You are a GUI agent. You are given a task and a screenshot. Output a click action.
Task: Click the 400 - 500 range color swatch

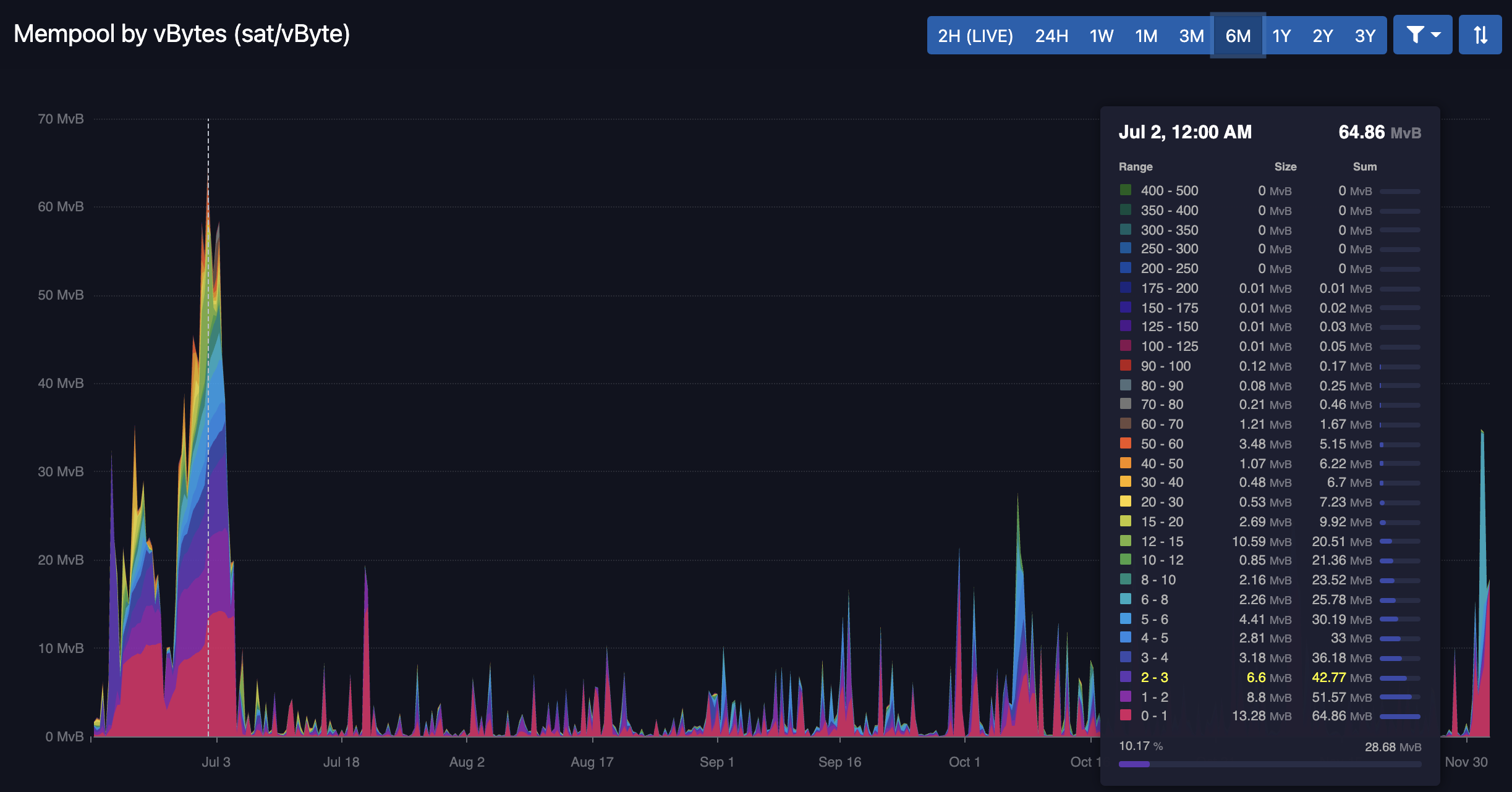pyautogui.click(x=1126, y=190)
